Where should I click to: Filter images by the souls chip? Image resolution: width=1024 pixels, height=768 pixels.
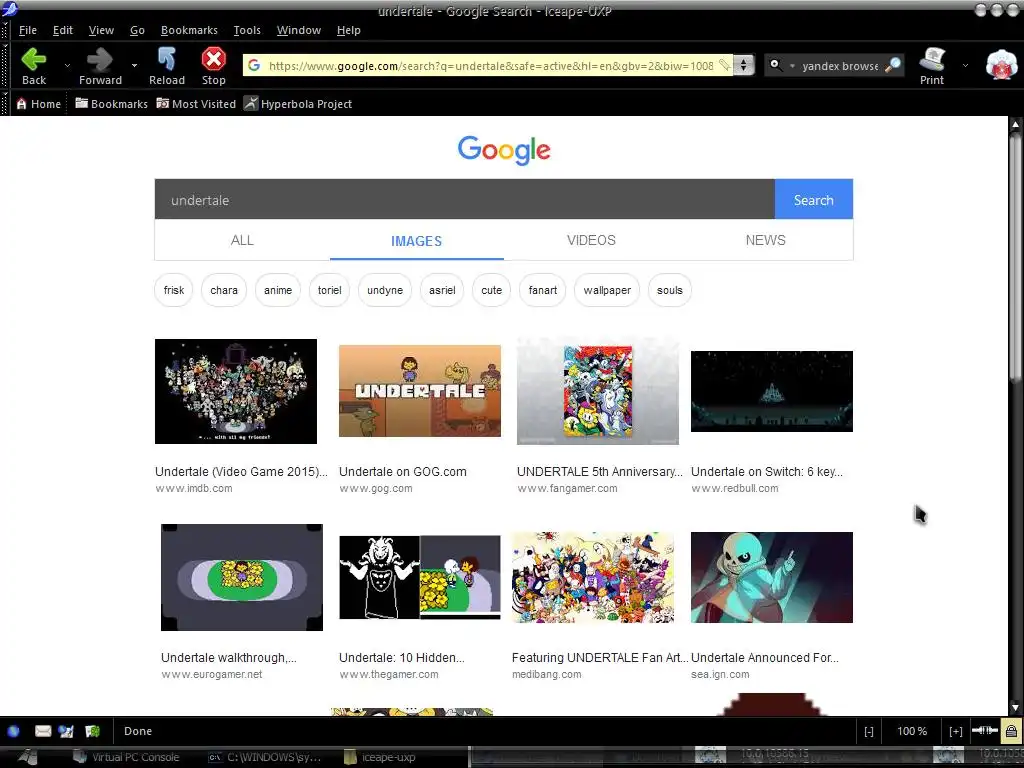tap(669, 290)
